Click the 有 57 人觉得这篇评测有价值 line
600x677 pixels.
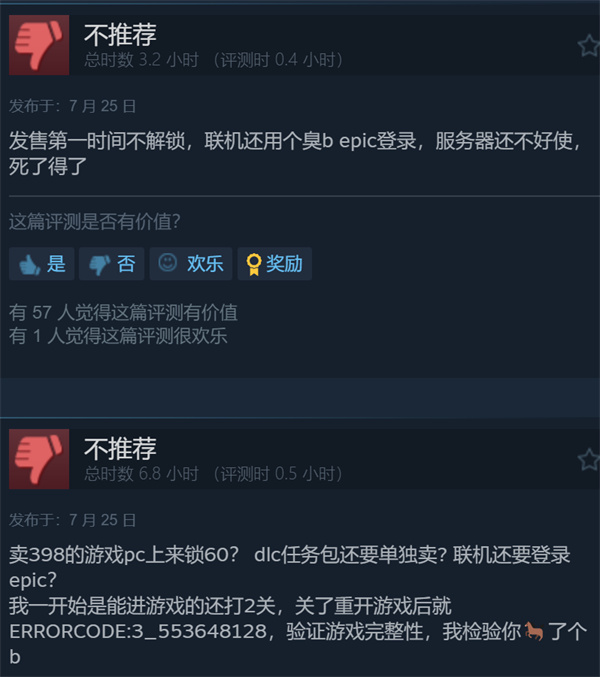click(123, 312)
